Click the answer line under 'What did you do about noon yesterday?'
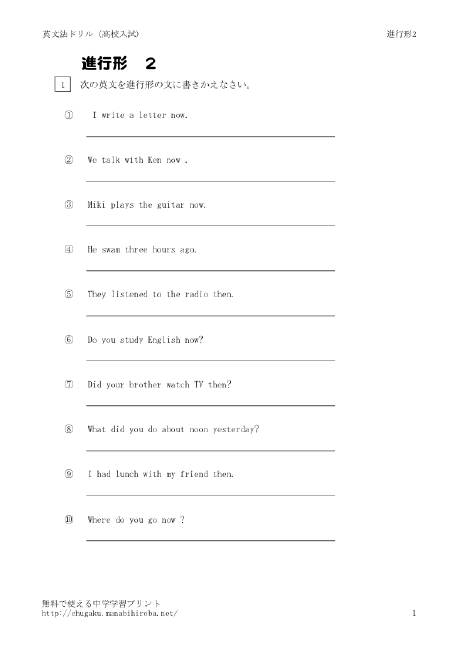The height and width of the screenshot is (650, 459). click(210, 451)
